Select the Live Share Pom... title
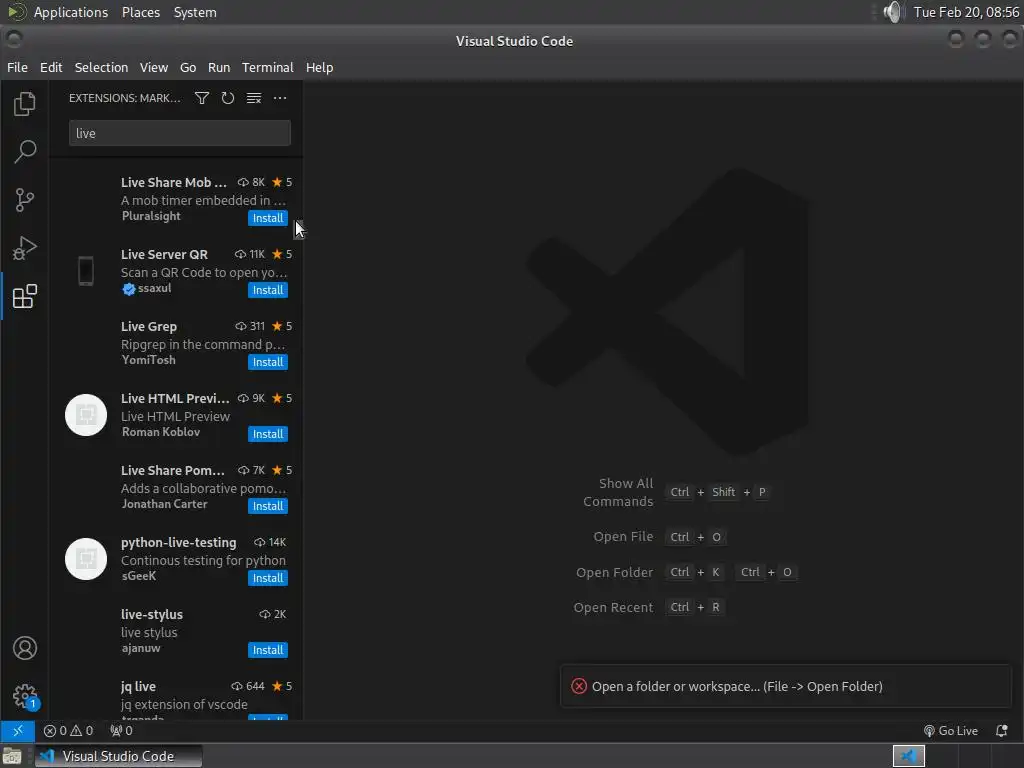Image resolution: width=1024 pixels, height=768 pixels. [172, 470]
